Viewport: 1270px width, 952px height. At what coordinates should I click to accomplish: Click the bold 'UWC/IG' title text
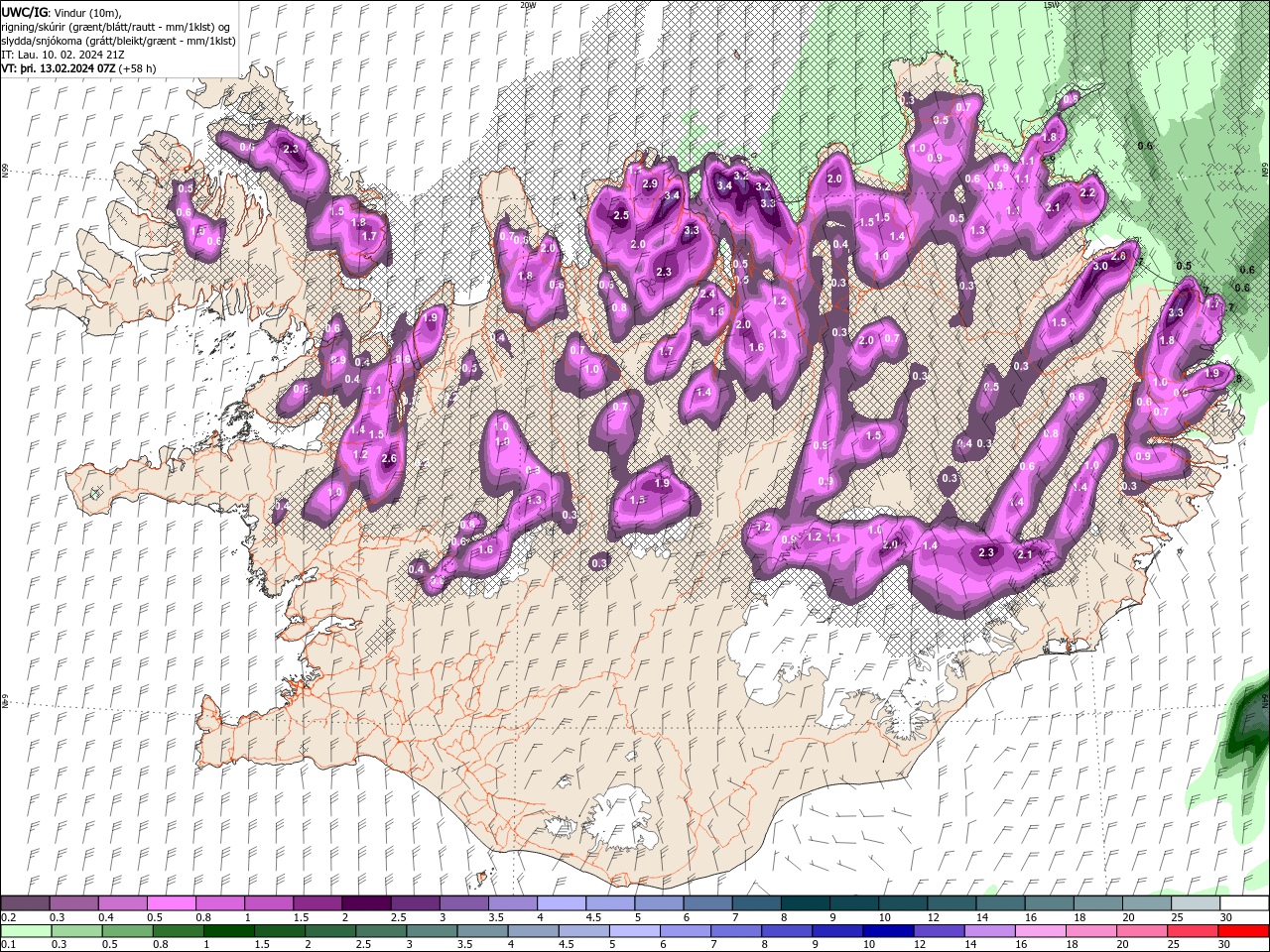[x=23, y=12]
